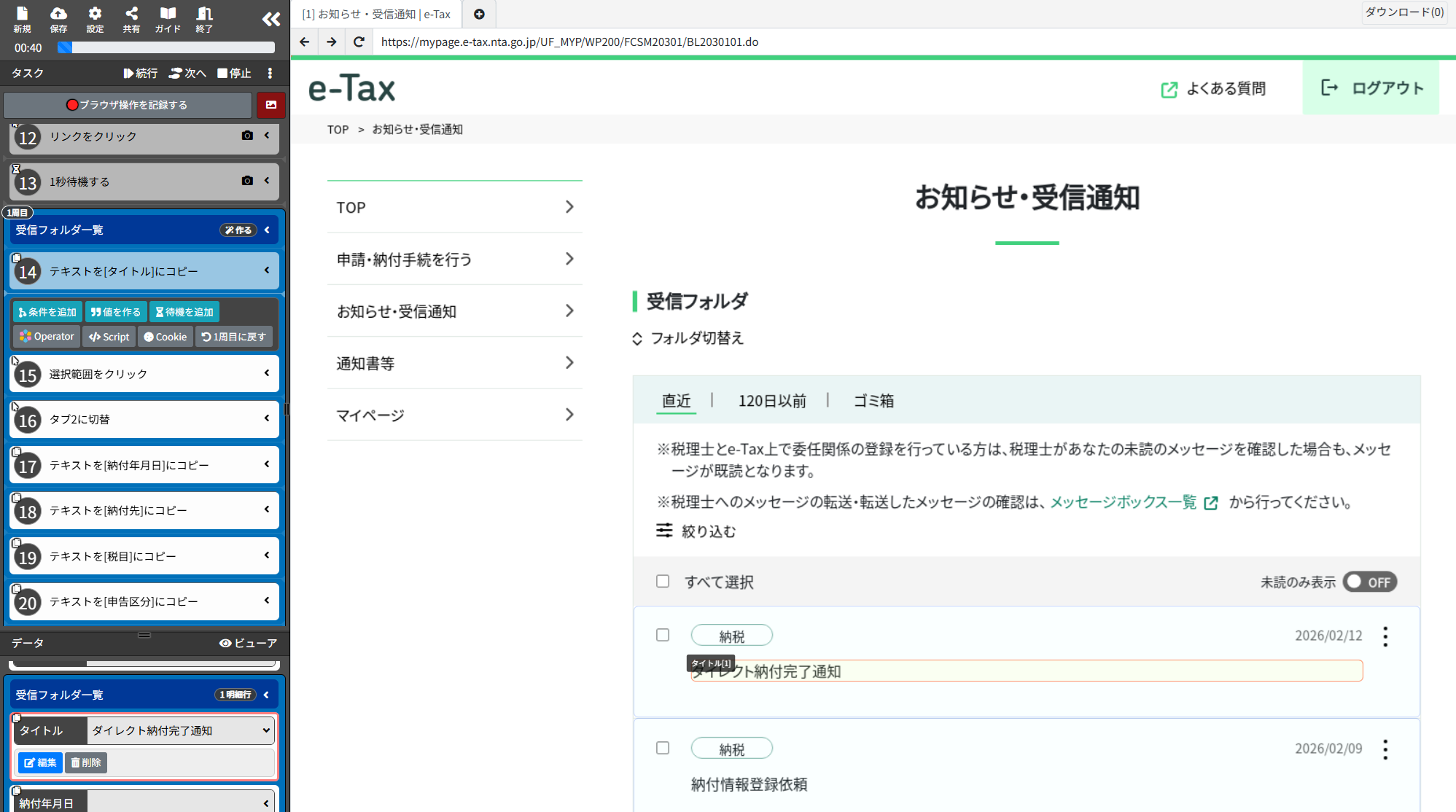The width and height of the screenshot is (1456, 812).
Task: Switch to the 120日以前 tab
Action: click(771, 401)
